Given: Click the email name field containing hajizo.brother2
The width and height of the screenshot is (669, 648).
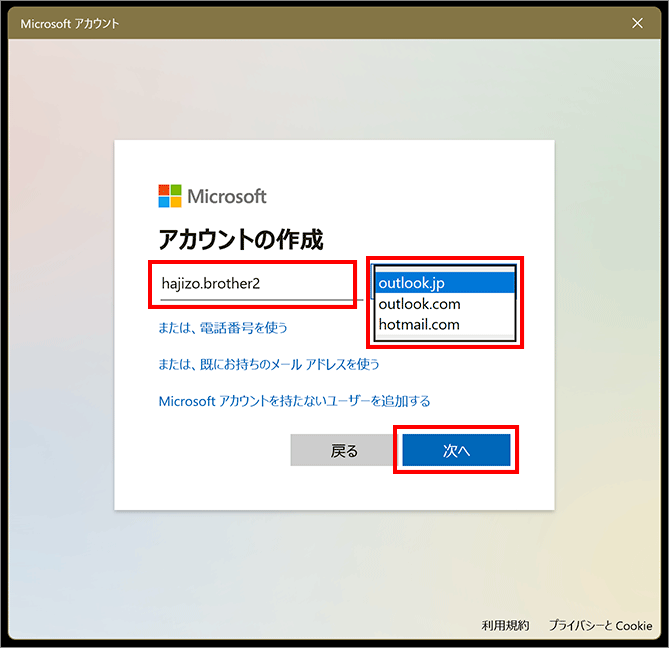Looking at the screenshot, I should (261, 284).
